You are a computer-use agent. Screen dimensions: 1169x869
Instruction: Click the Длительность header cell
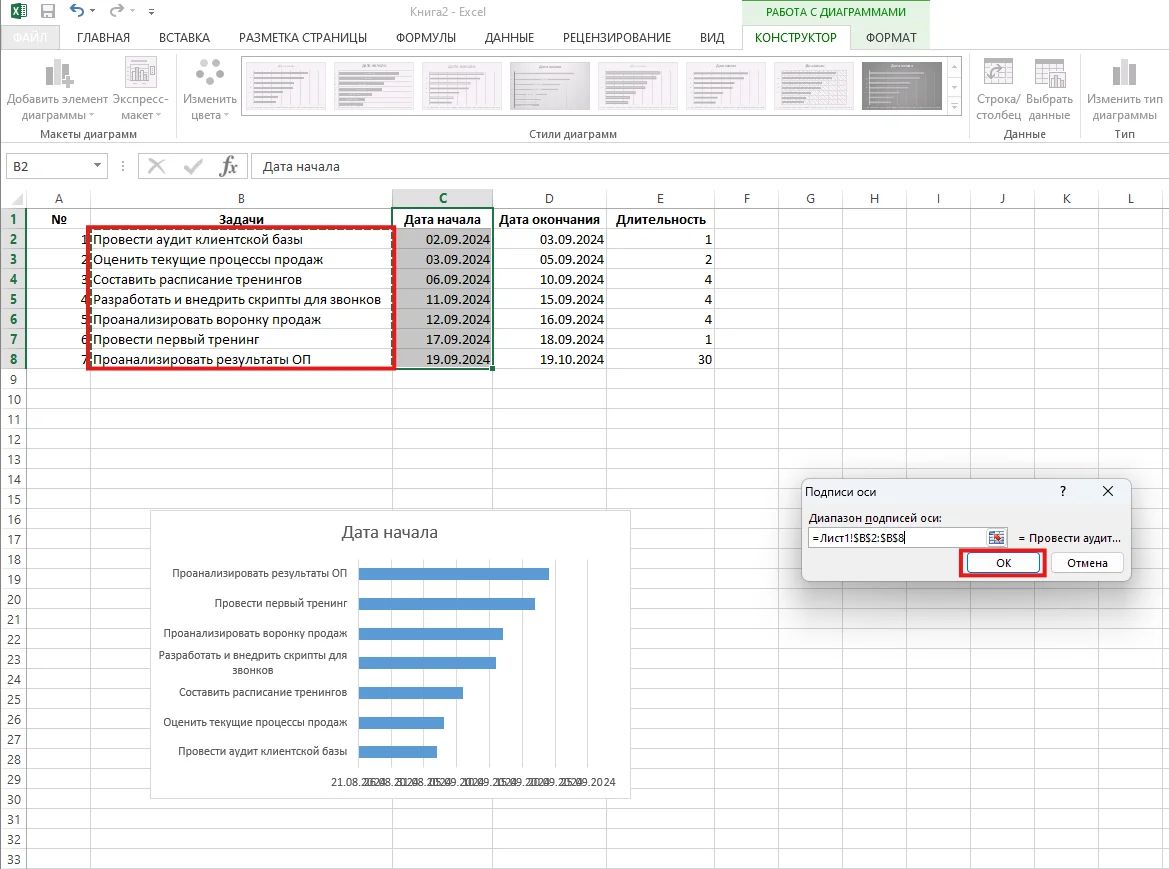coord(661,219)
